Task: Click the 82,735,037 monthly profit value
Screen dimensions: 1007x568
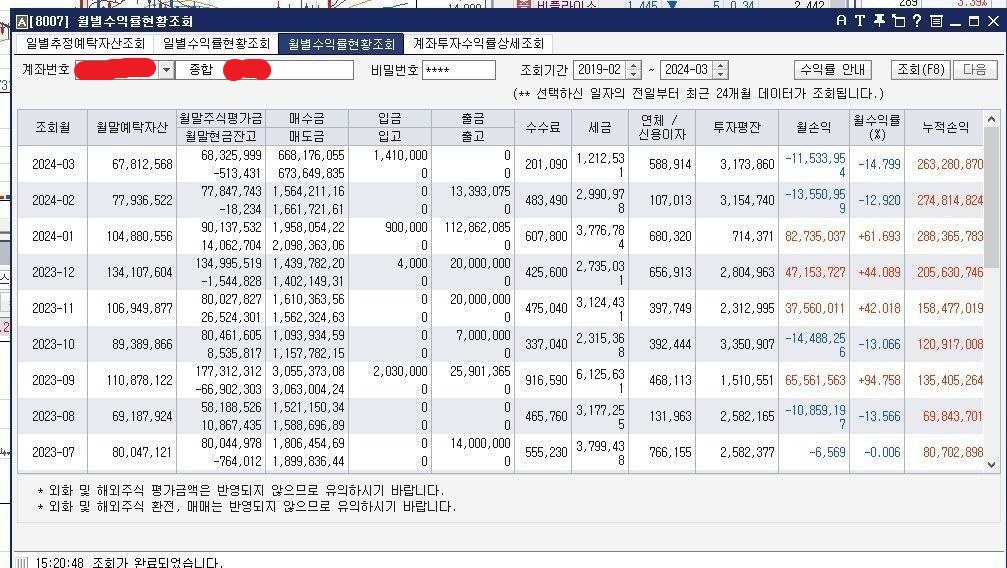Action: coord(815,236)
